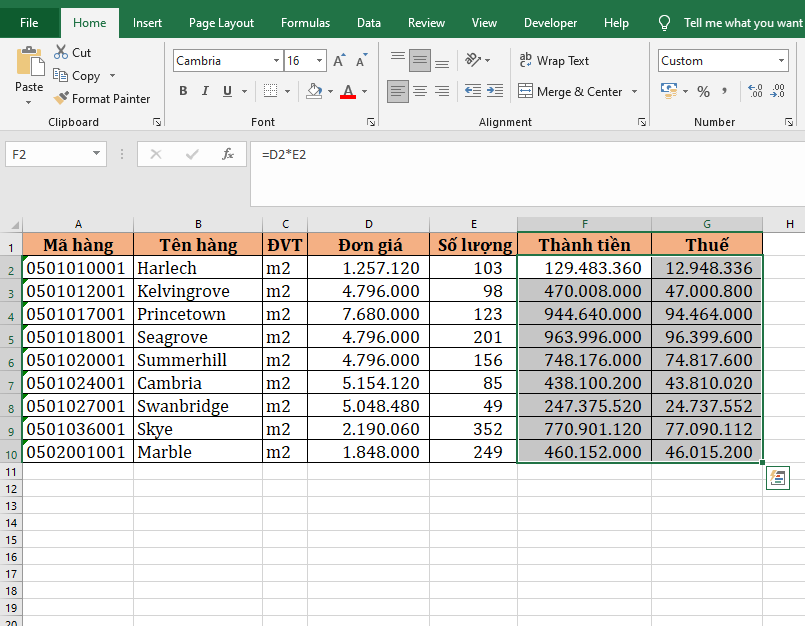Open the Cambria font name dropdown
This screenshot has width=805, height=626.
[x=276, y=61]
